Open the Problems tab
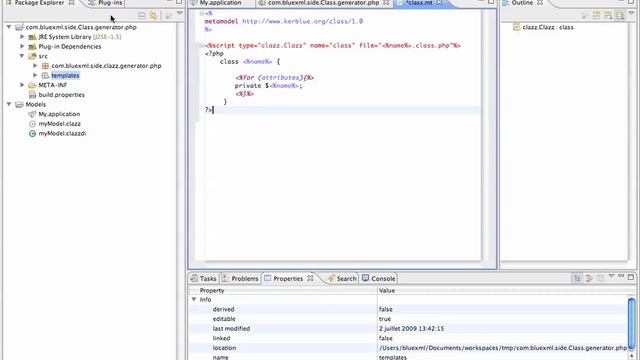Viewport: 640px width, 360px height. tap(240, 278)
